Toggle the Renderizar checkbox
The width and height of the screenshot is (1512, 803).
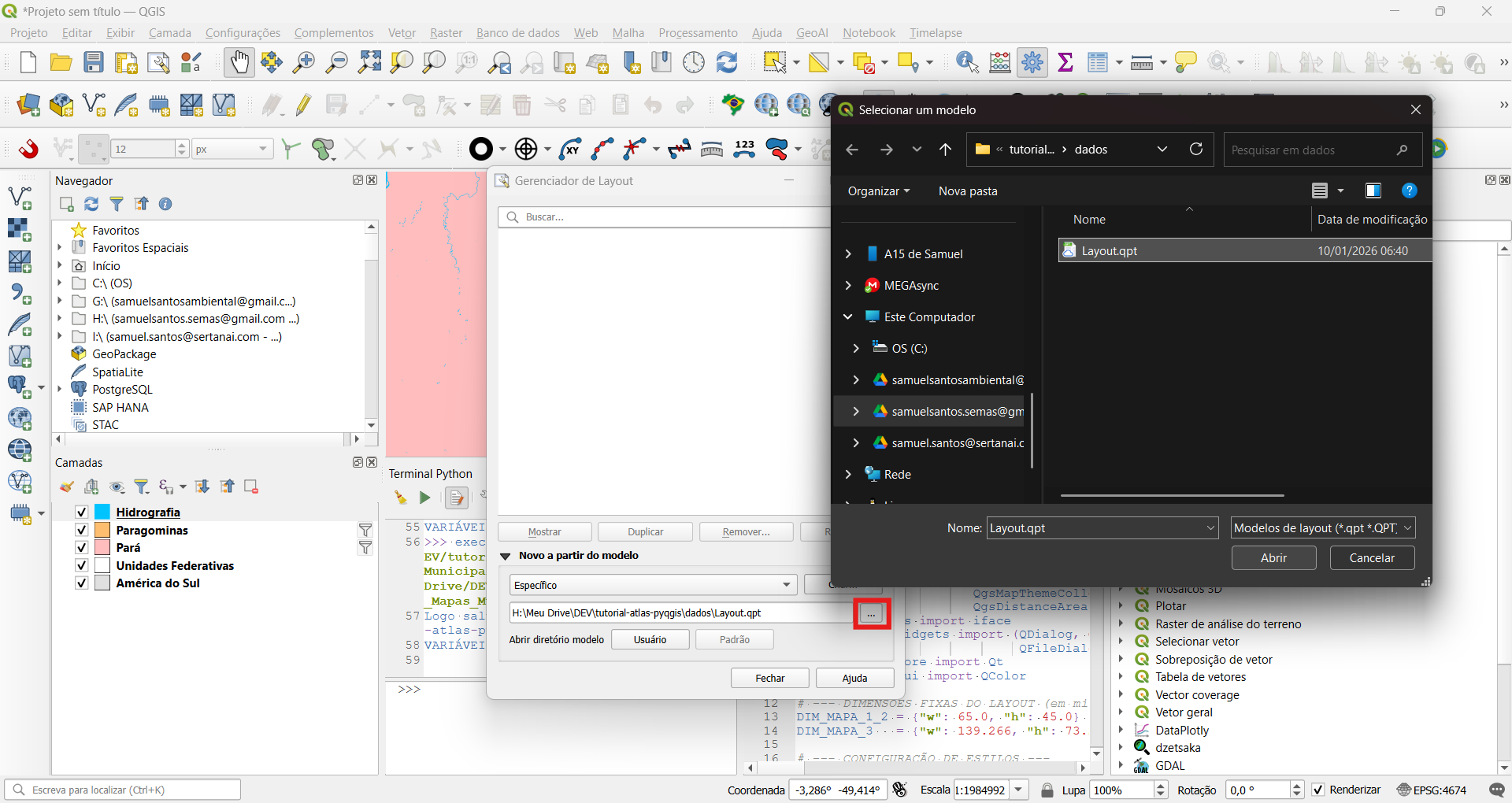pyautogui.click(x=1318, y=790)
